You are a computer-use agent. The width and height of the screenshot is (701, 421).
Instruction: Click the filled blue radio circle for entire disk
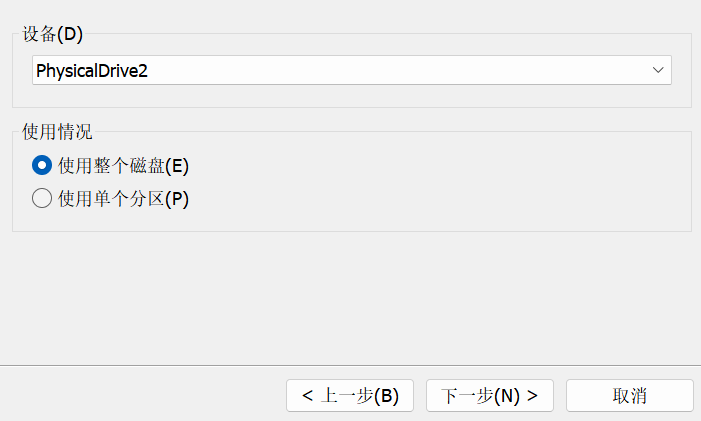pos(42,165)
